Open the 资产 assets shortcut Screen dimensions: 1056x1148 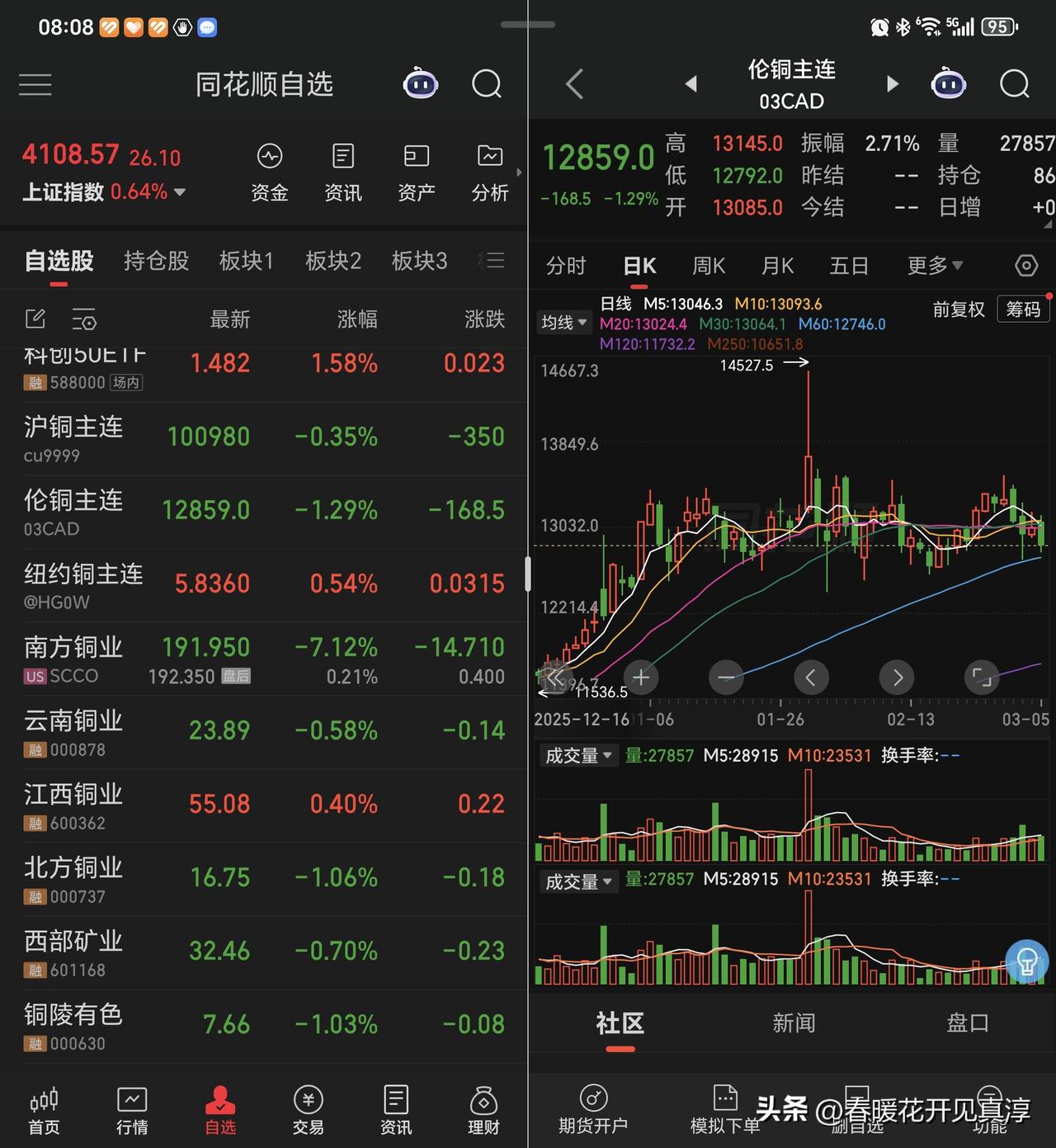417,172
